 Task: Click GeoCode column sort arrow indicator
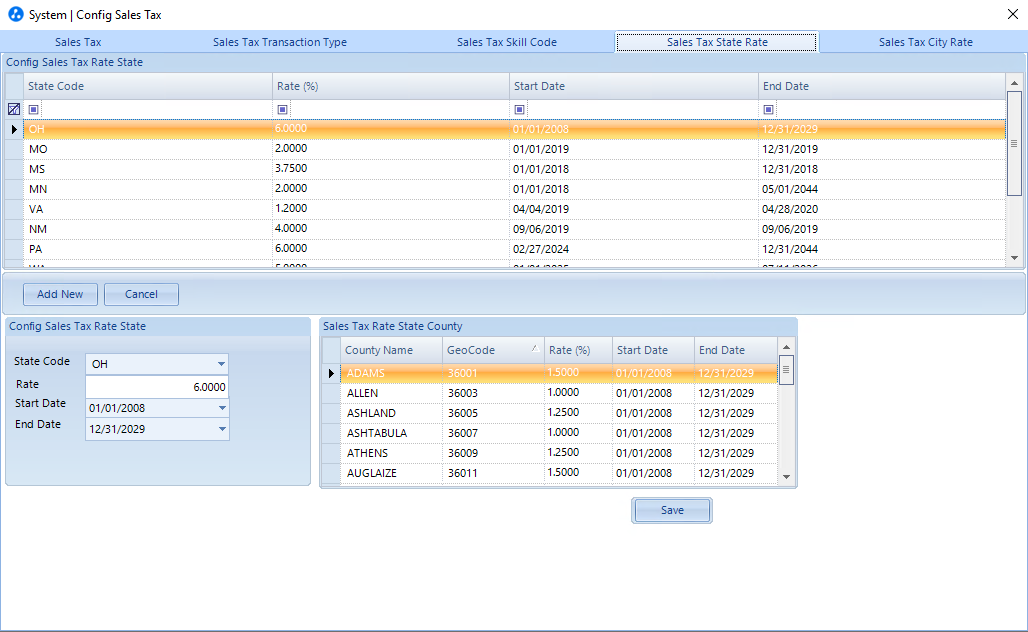tap(535, 349)
